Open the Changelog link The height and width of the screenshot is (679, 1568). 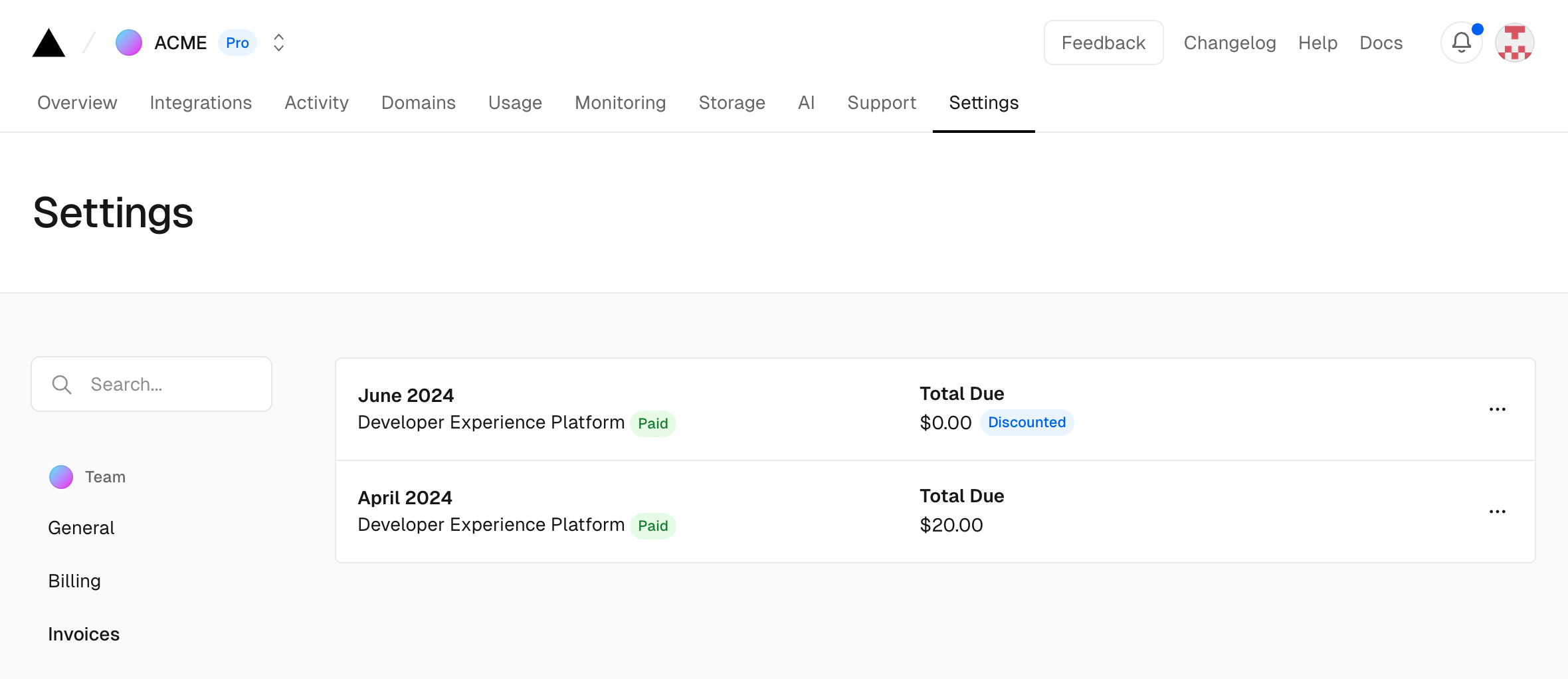(x=1229, y=43)
